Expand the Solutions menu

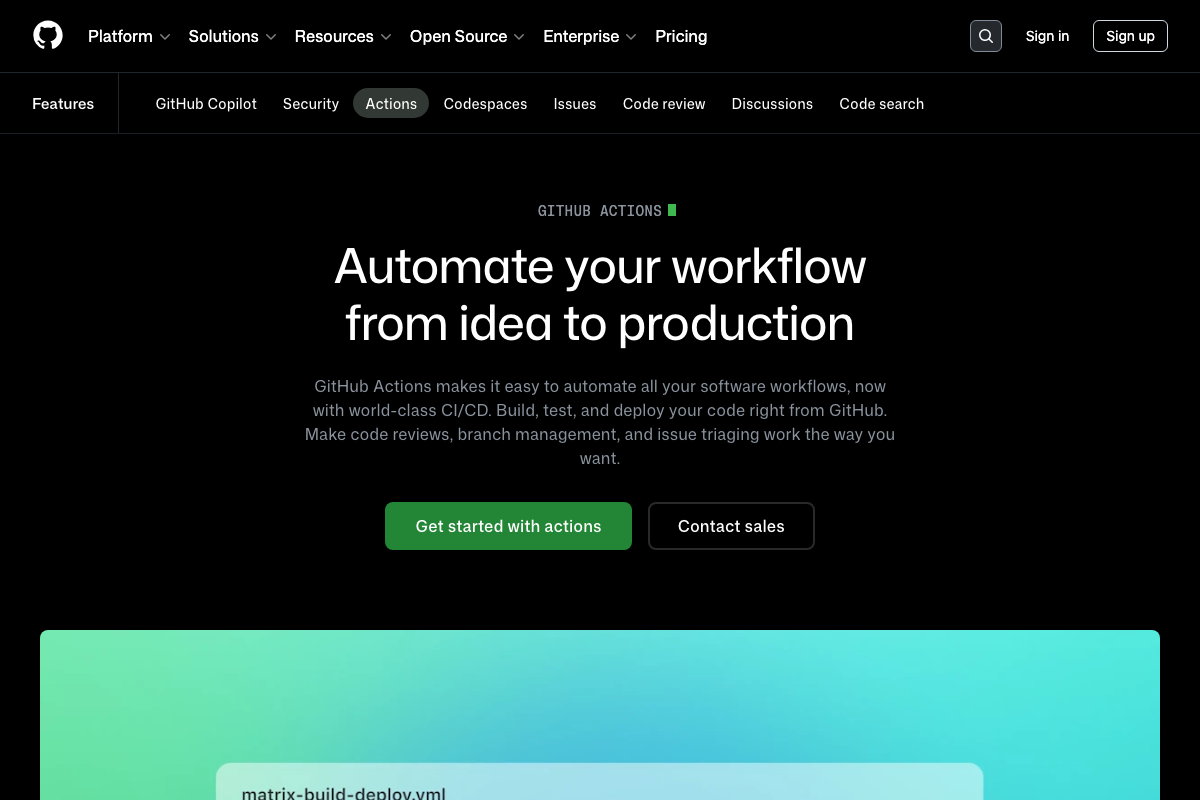[232, 36]
